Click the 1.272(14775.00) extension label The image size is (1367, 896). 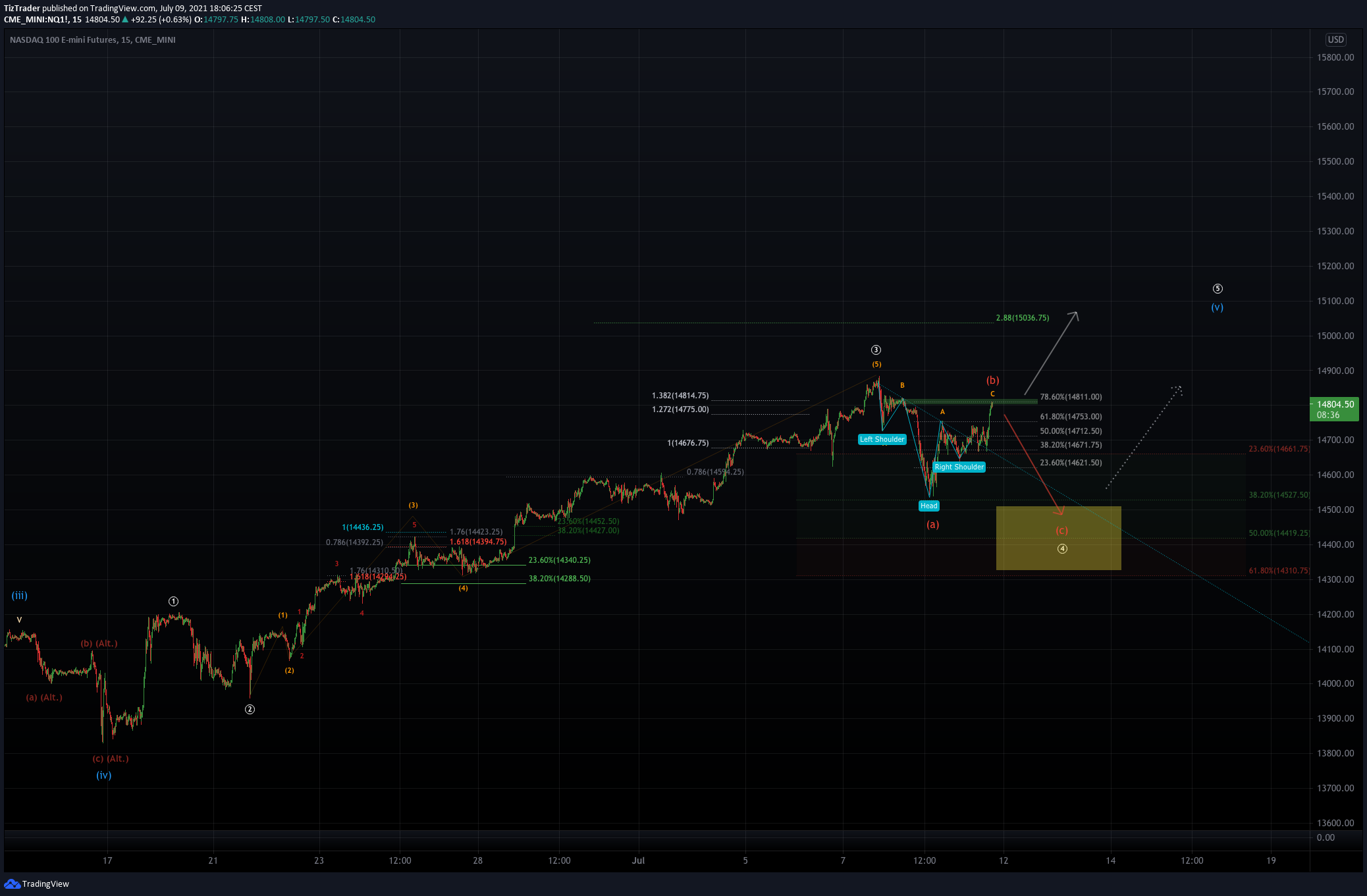[x=680, y=409]
